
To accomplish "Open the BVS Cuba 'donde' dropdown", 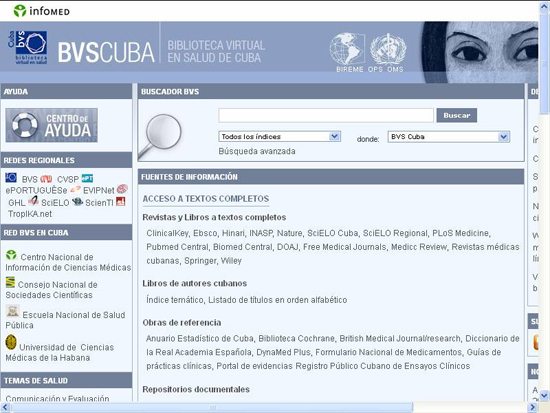I will coord(449,136).
